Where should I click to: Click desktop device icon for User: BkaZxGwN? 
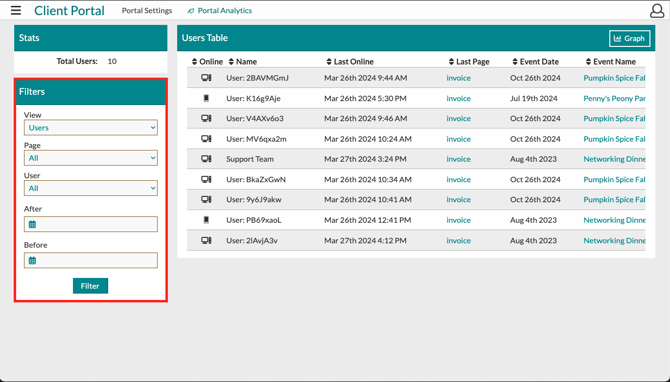click(206, 179)
